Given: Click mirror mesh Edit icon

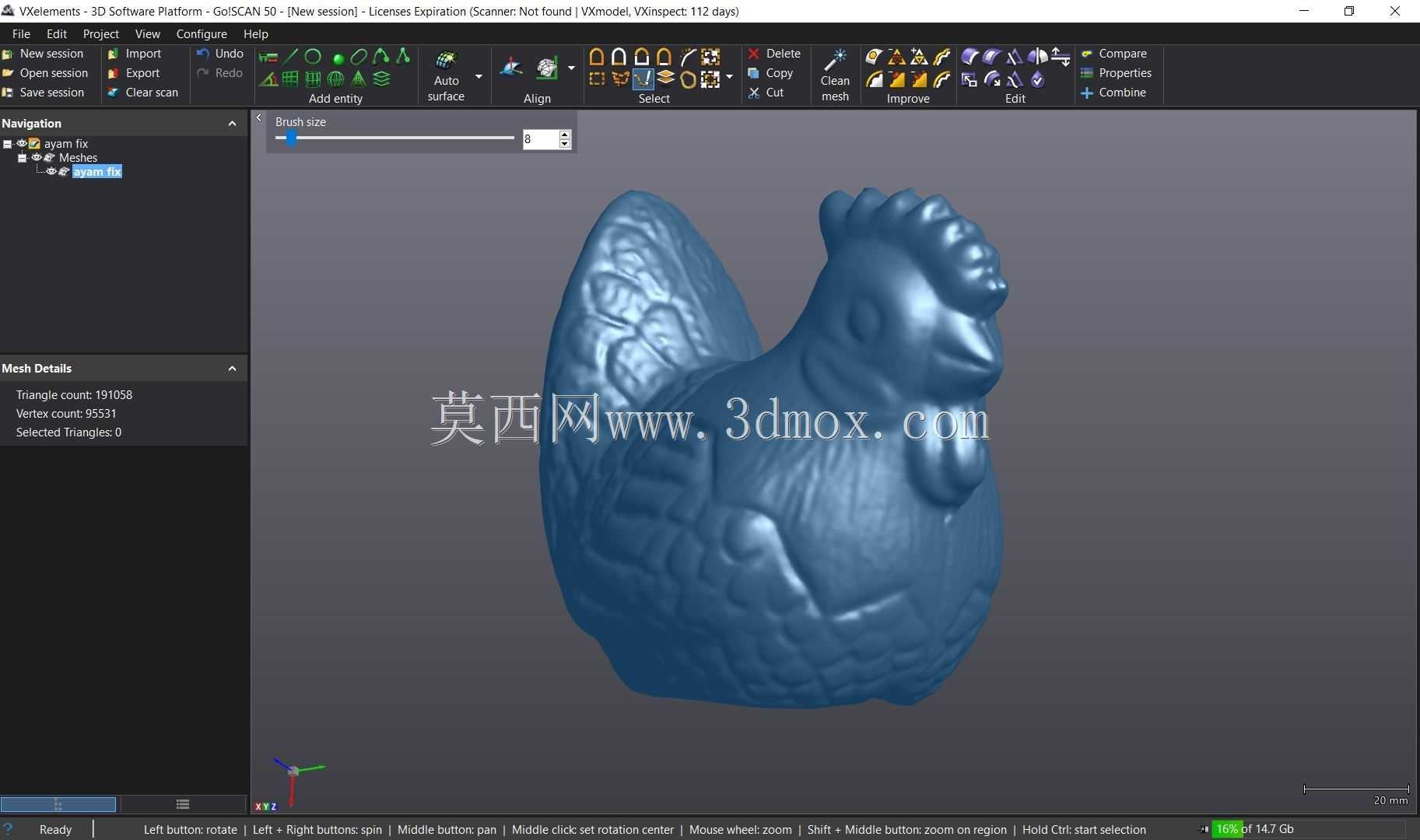Looking at the screenshot, I should point(1037,57).
